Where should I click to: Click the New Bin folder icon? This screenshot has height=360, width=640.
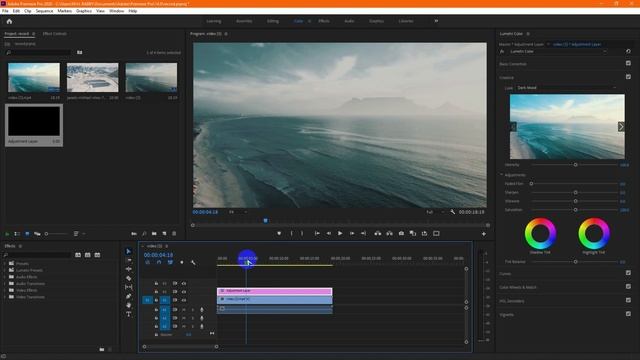coord(154,234)
